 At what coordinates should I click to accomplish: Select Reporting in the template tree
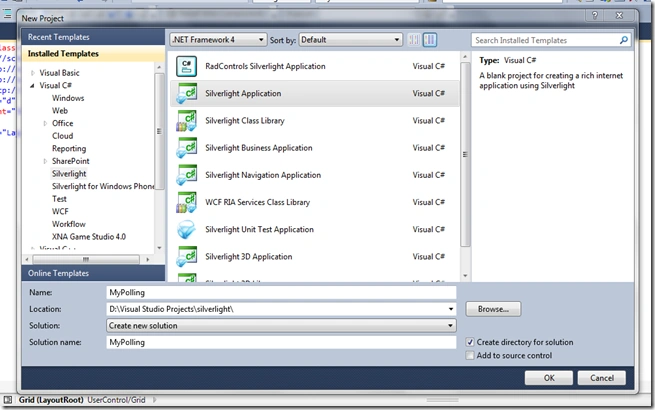tap(69, 148)
